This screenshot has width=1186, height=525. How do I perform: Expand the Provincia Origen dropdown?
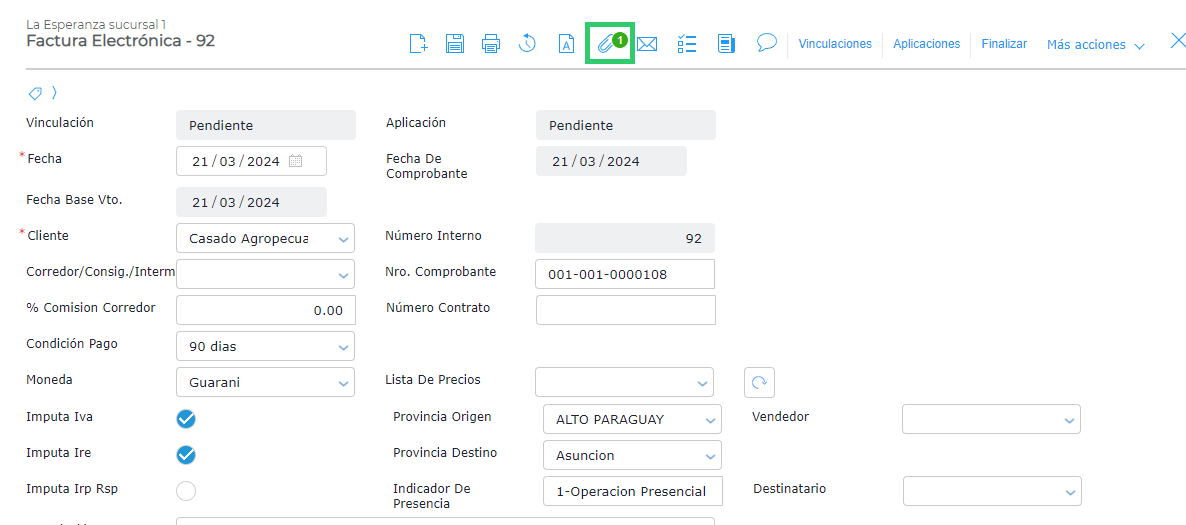click(x=710, y=420)
